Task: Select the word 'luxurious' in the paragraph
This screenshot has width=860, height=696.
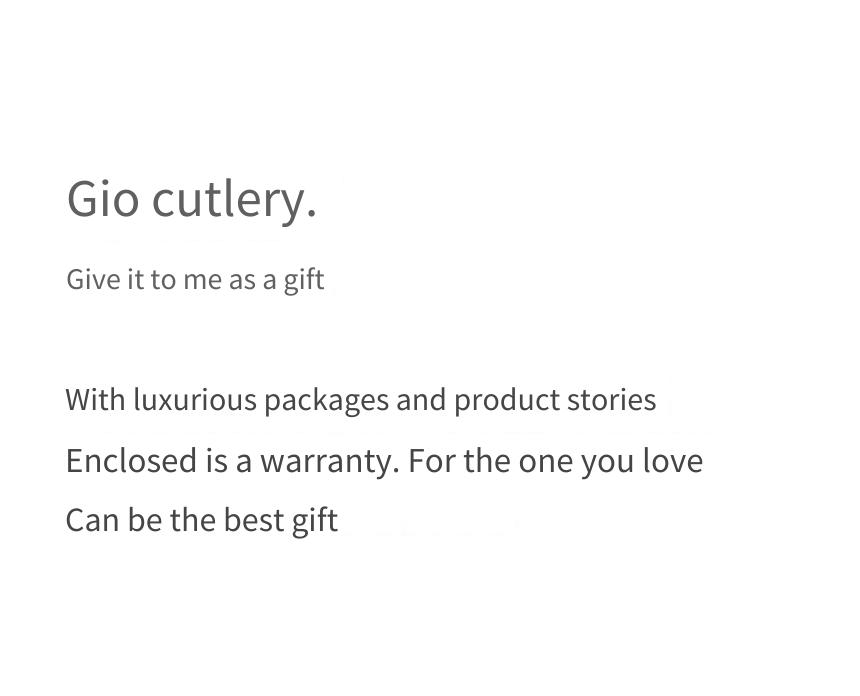Action: (195, 399)
